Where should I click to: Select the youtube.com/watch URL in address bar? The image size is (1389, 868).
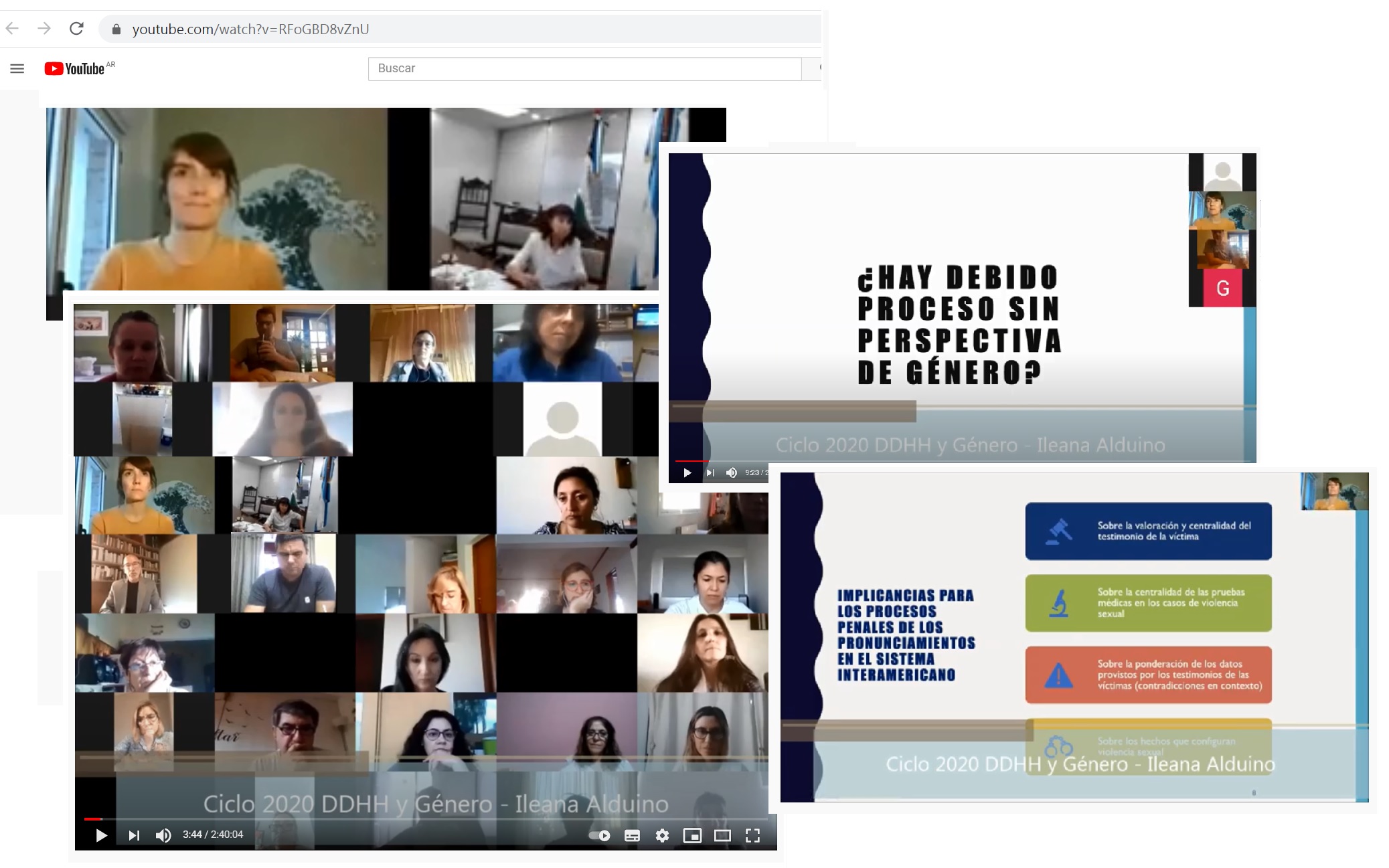(x=250, y=29)
